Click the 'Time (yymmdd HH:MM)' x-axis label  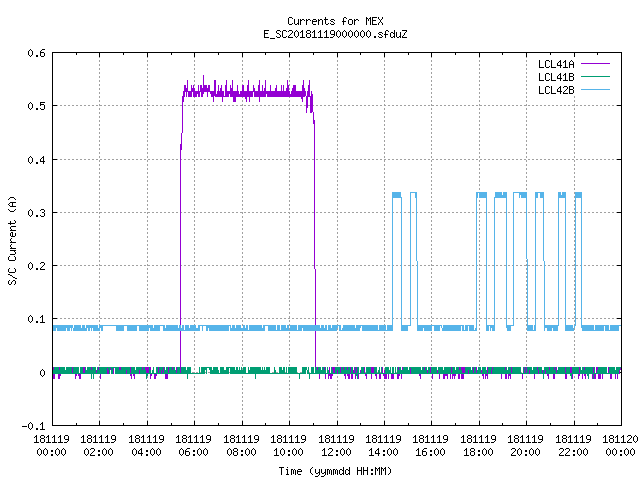click(335, 471)
